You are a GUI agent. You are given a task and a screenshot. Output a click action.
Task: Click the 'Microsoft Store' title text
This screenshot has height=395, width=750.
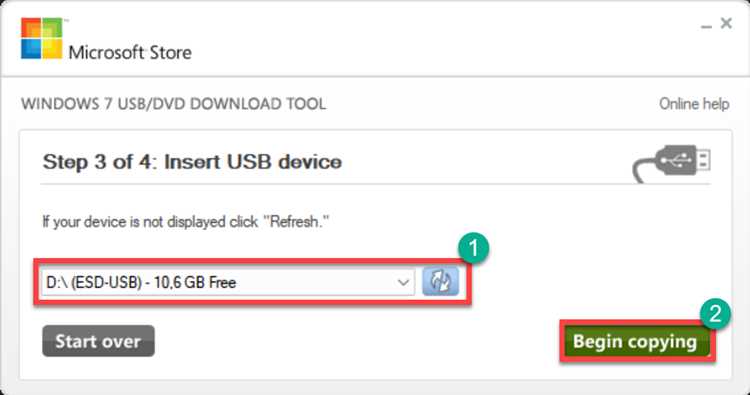(130, 52)
